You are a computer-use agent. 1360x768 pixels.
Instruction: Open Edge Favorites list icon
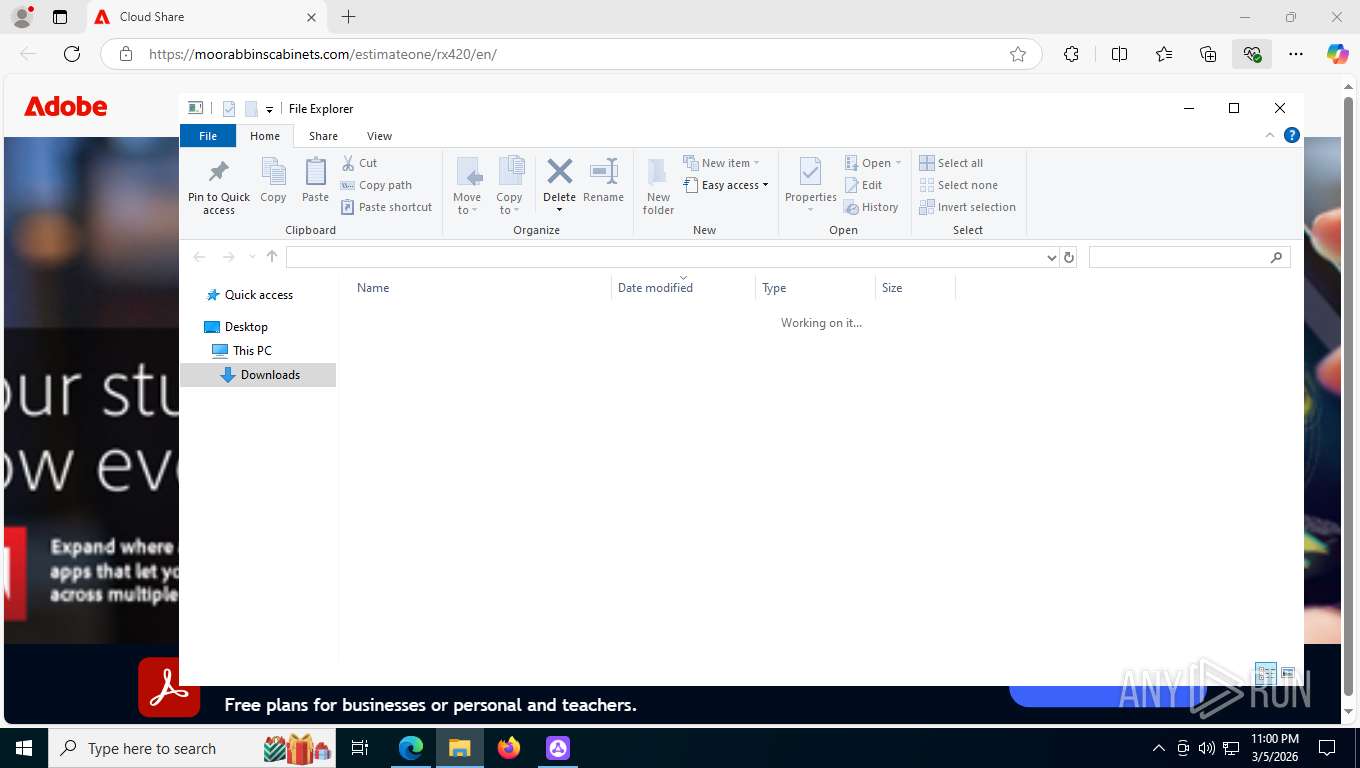(1164, 54)
